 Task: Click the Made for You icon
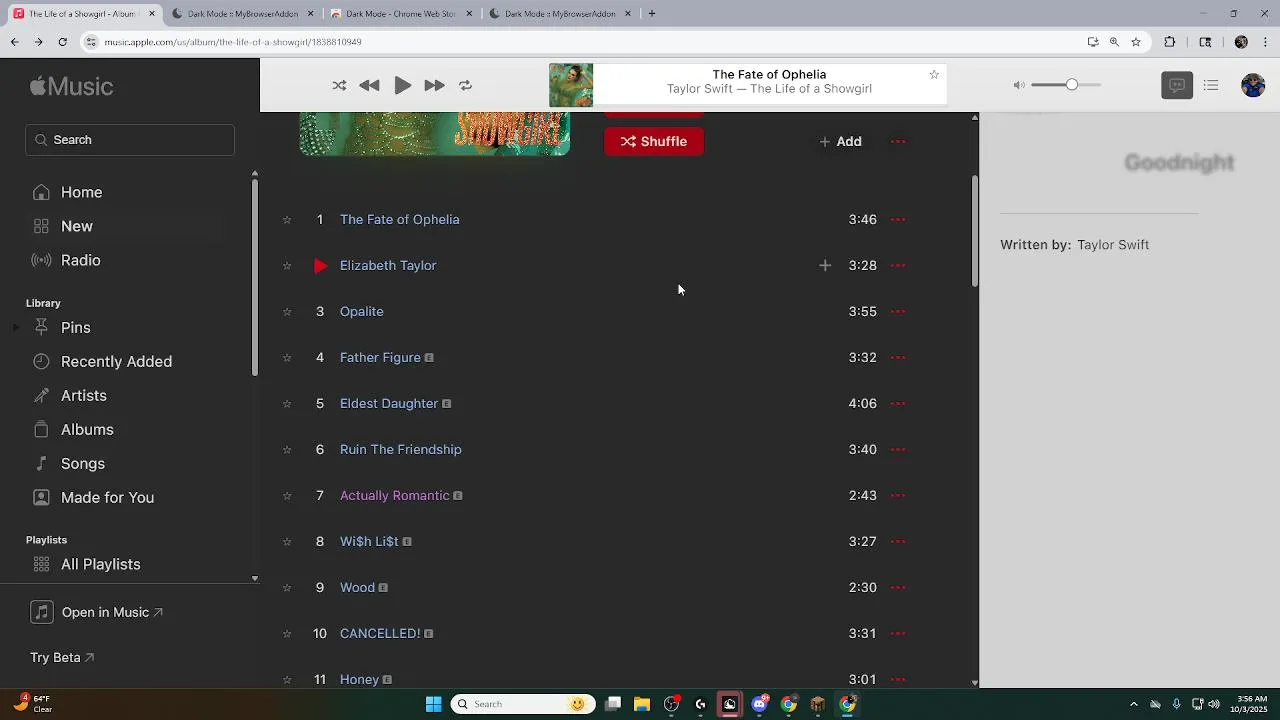[41, 498]
